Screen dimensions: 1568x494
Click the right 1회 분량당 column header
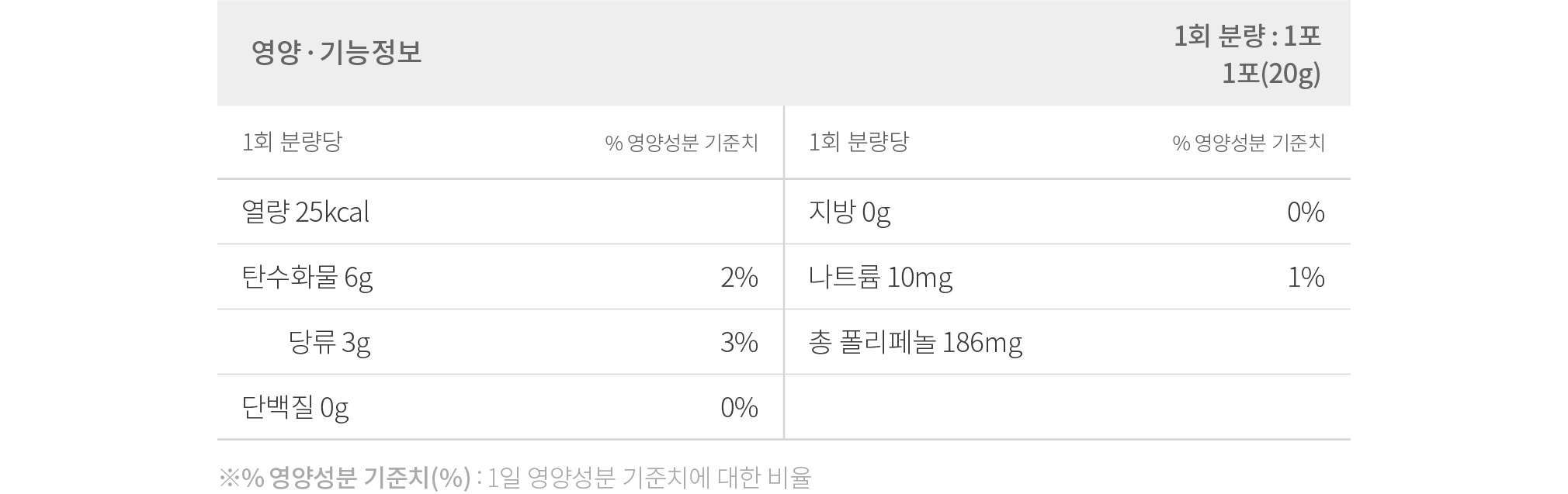tap(859, 142)
